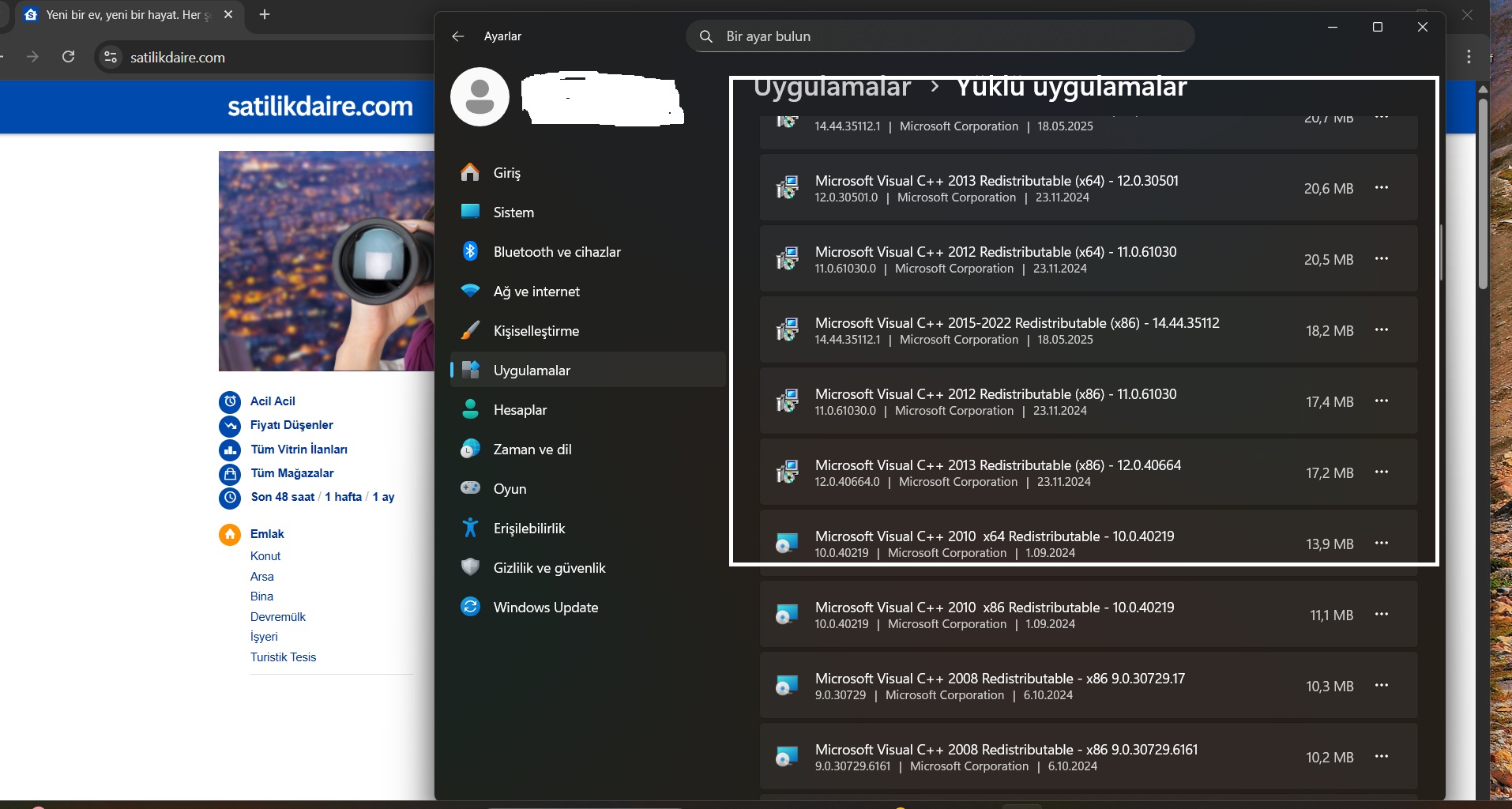Click the game controller icon for Oyun
The width and height of the screenshot is (1512, 809).
[x=470, y=487]
